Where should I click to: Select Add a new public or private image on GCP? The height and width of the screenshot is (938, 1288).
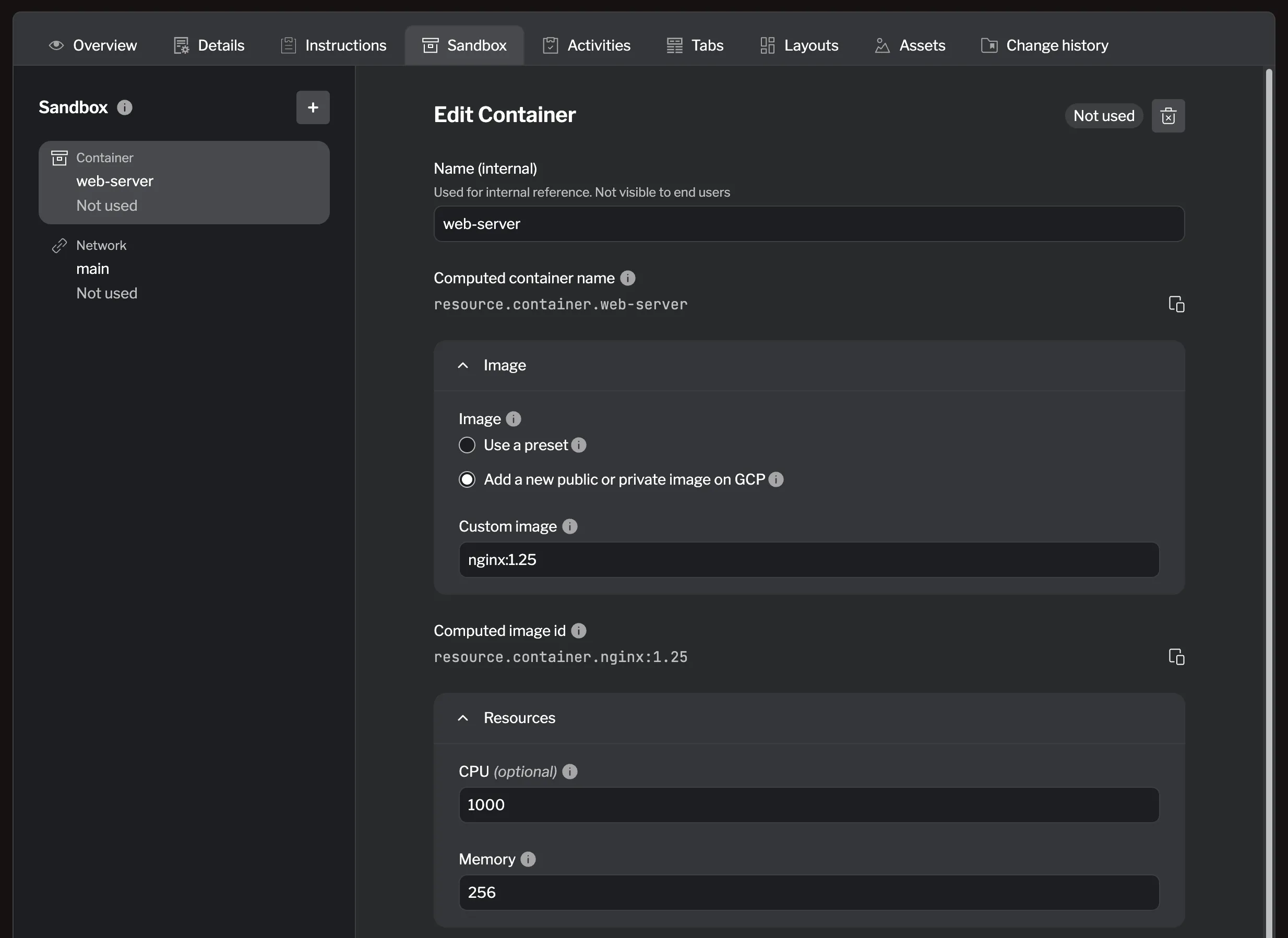[467, 479]
